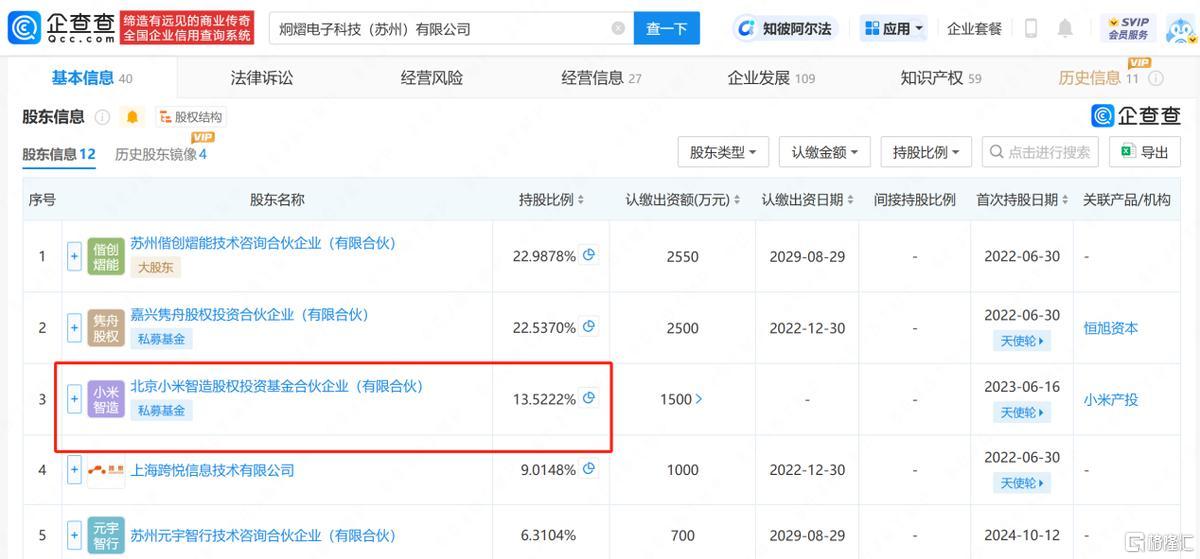The height and width of the screenshot is (559, 1200).
Task: Export the shareholder list with 导出
Action: (x=1144, y=152)
